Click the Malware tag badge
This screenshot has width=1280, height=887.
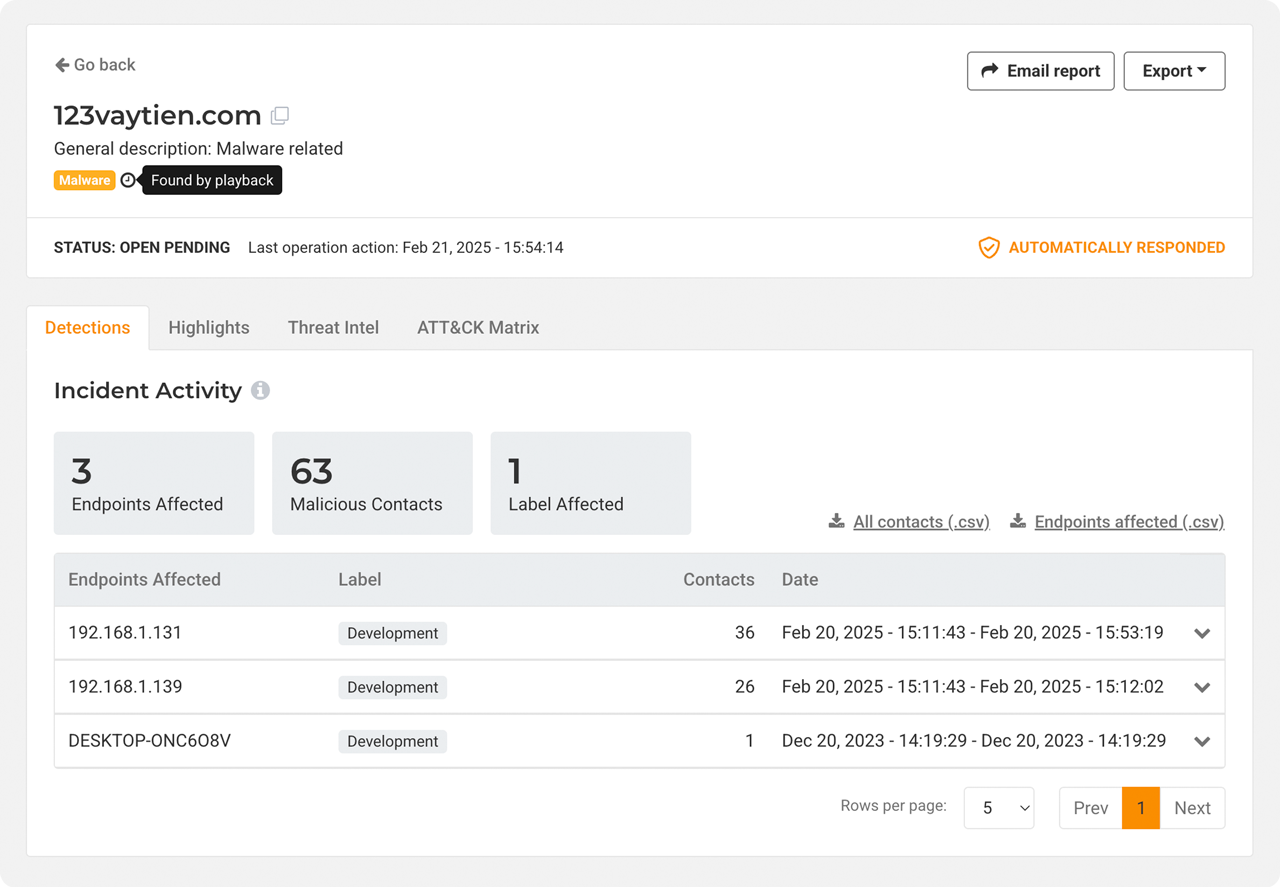pyautogui.click(x=84, y=181)
